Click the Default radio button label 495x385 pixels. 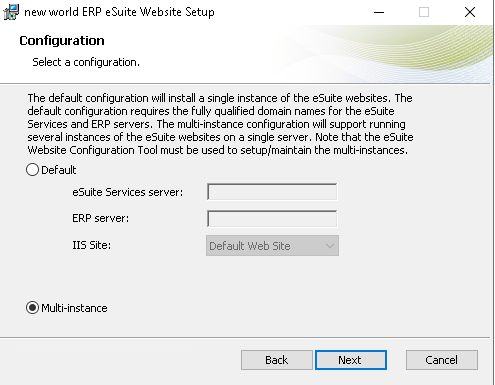59,170
